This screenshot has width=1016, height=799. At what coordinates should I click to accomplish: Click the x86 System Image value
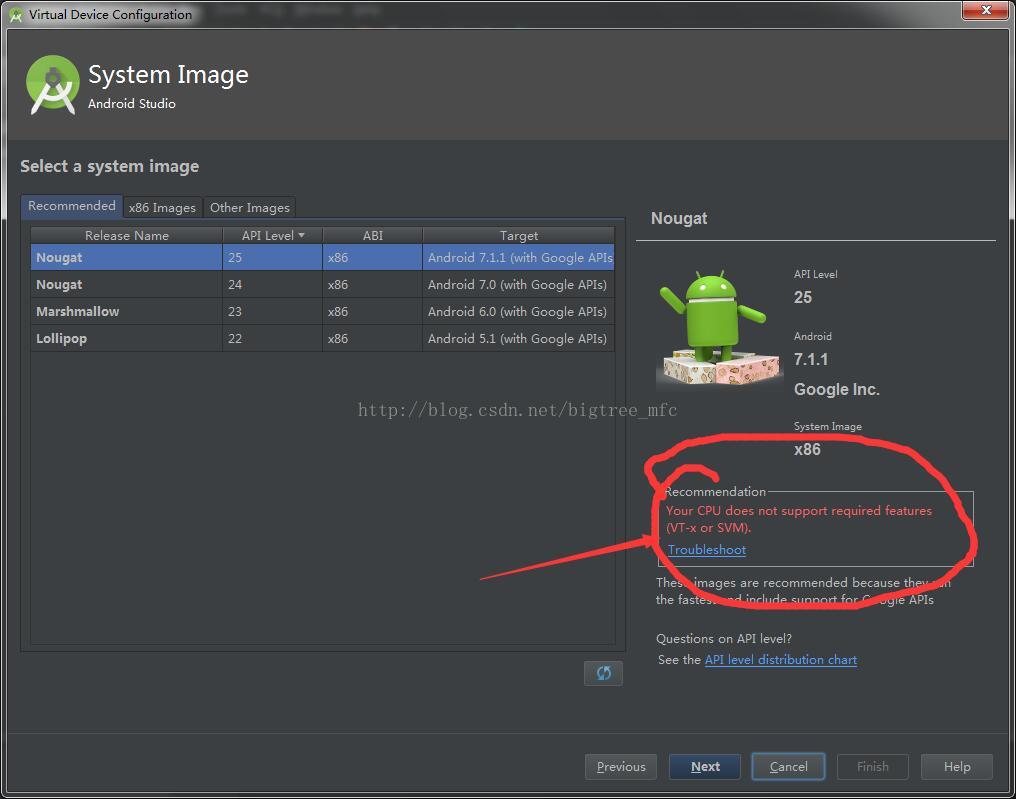(x=807, y=450)
